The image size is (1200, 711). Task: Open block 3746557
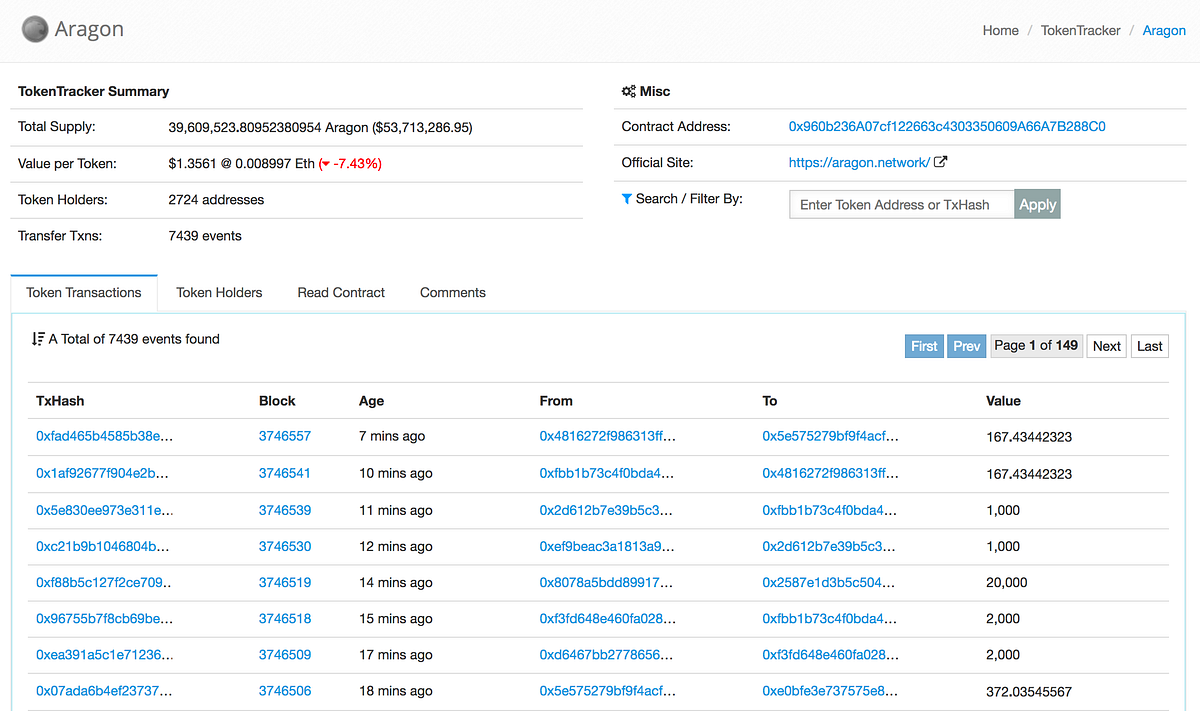(285, 437)
